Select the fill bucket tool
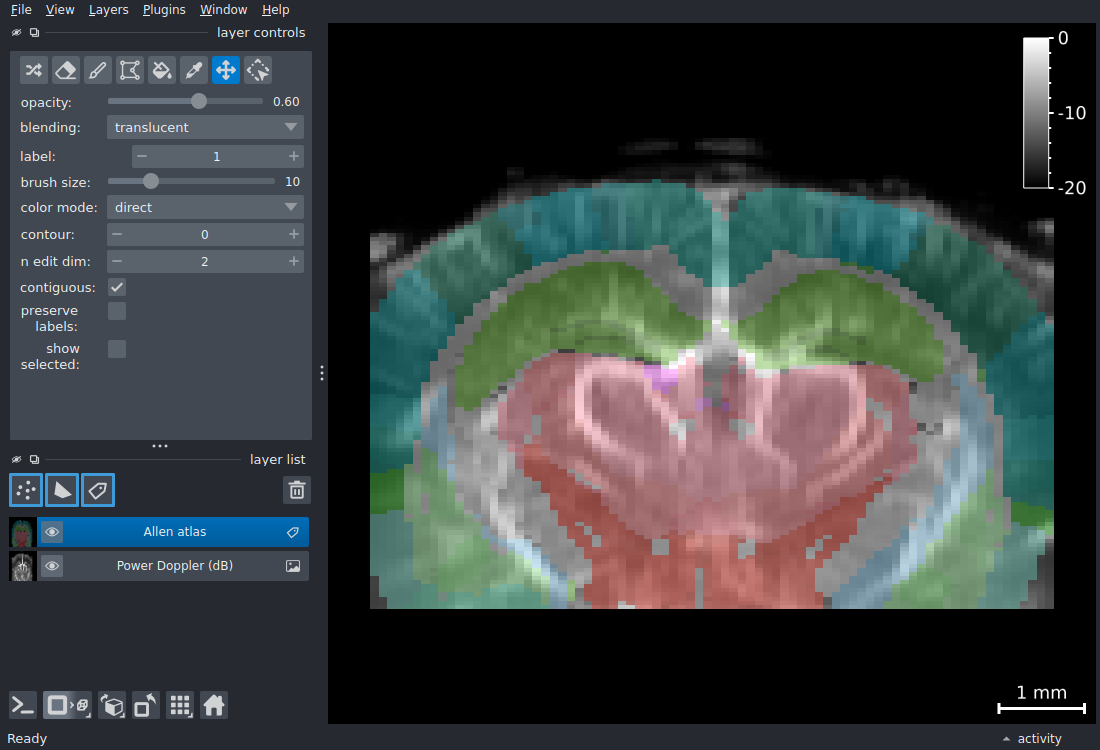The width and height of the screenshot is (1100, 750). [162, 70]
